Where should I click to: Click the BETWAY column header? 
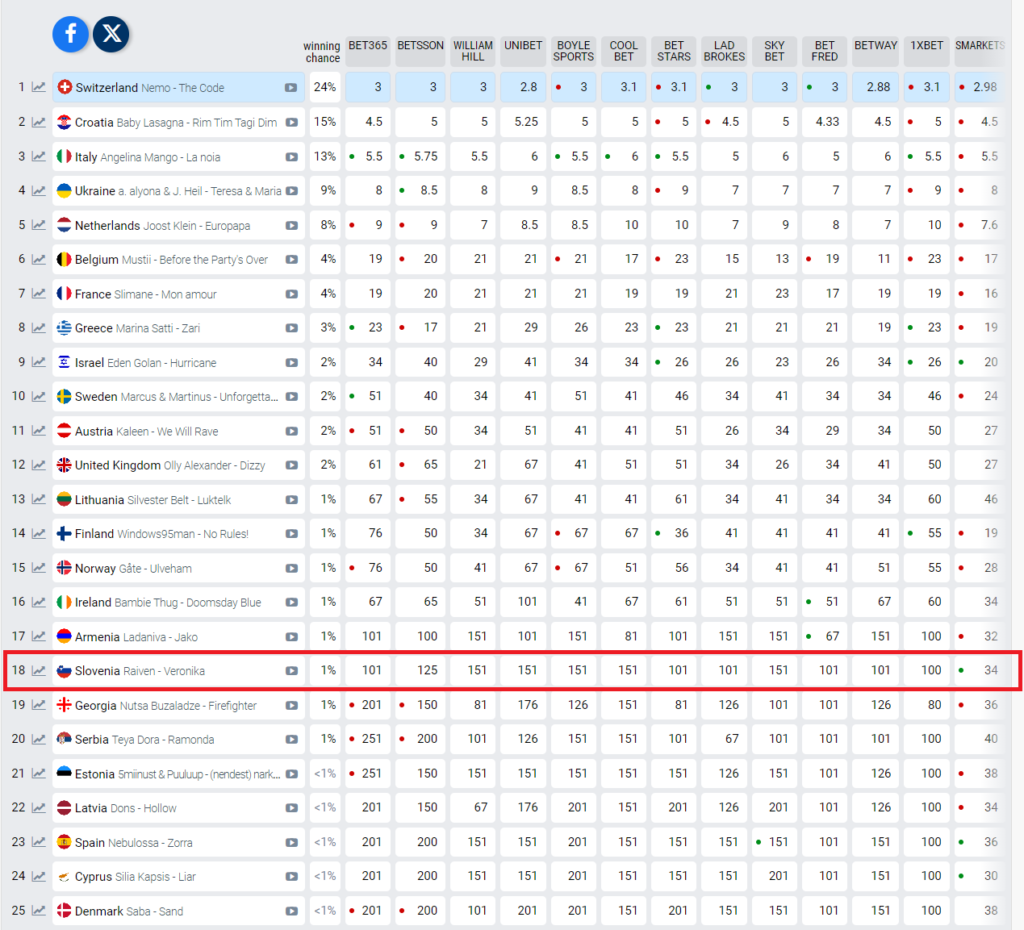point(876,46)
